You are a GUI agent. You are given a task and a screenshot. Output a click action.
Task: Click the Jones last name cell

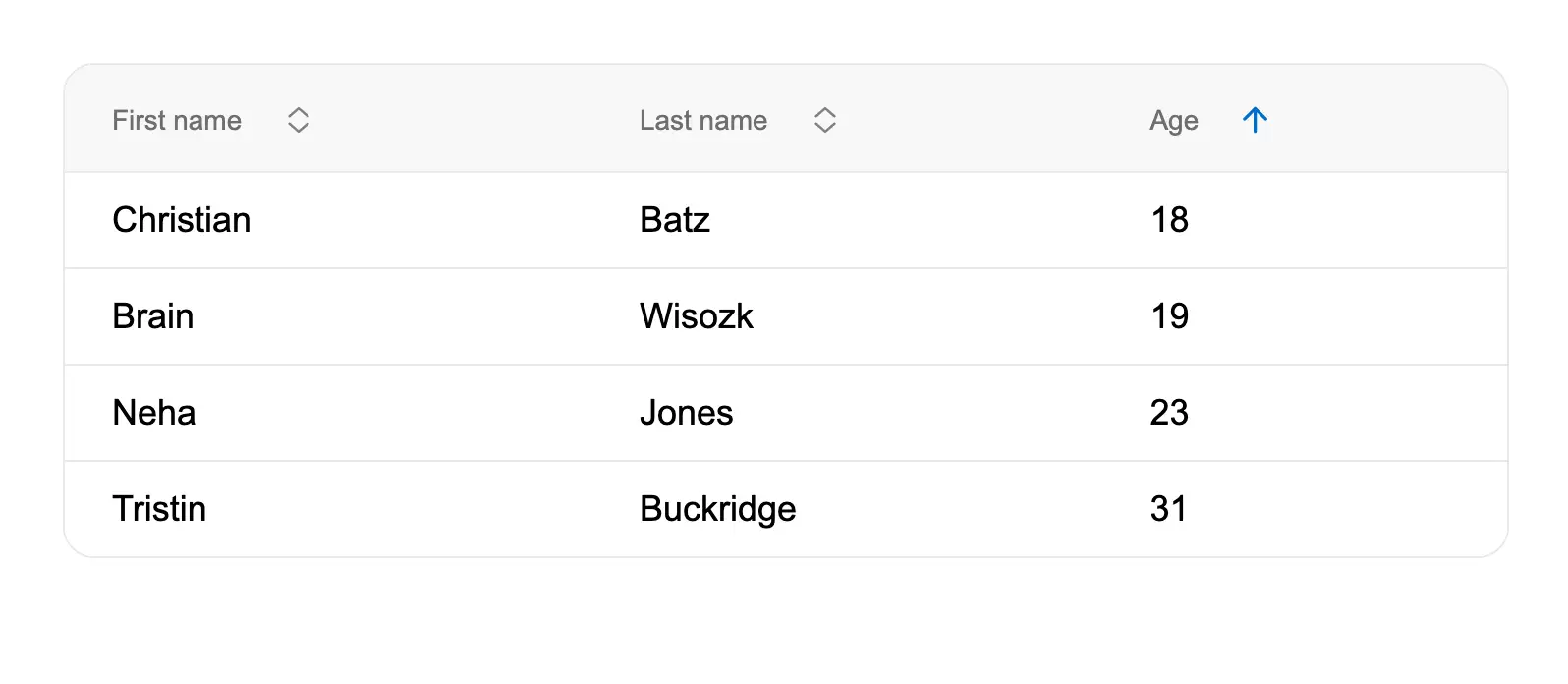[x=687, y=413]
